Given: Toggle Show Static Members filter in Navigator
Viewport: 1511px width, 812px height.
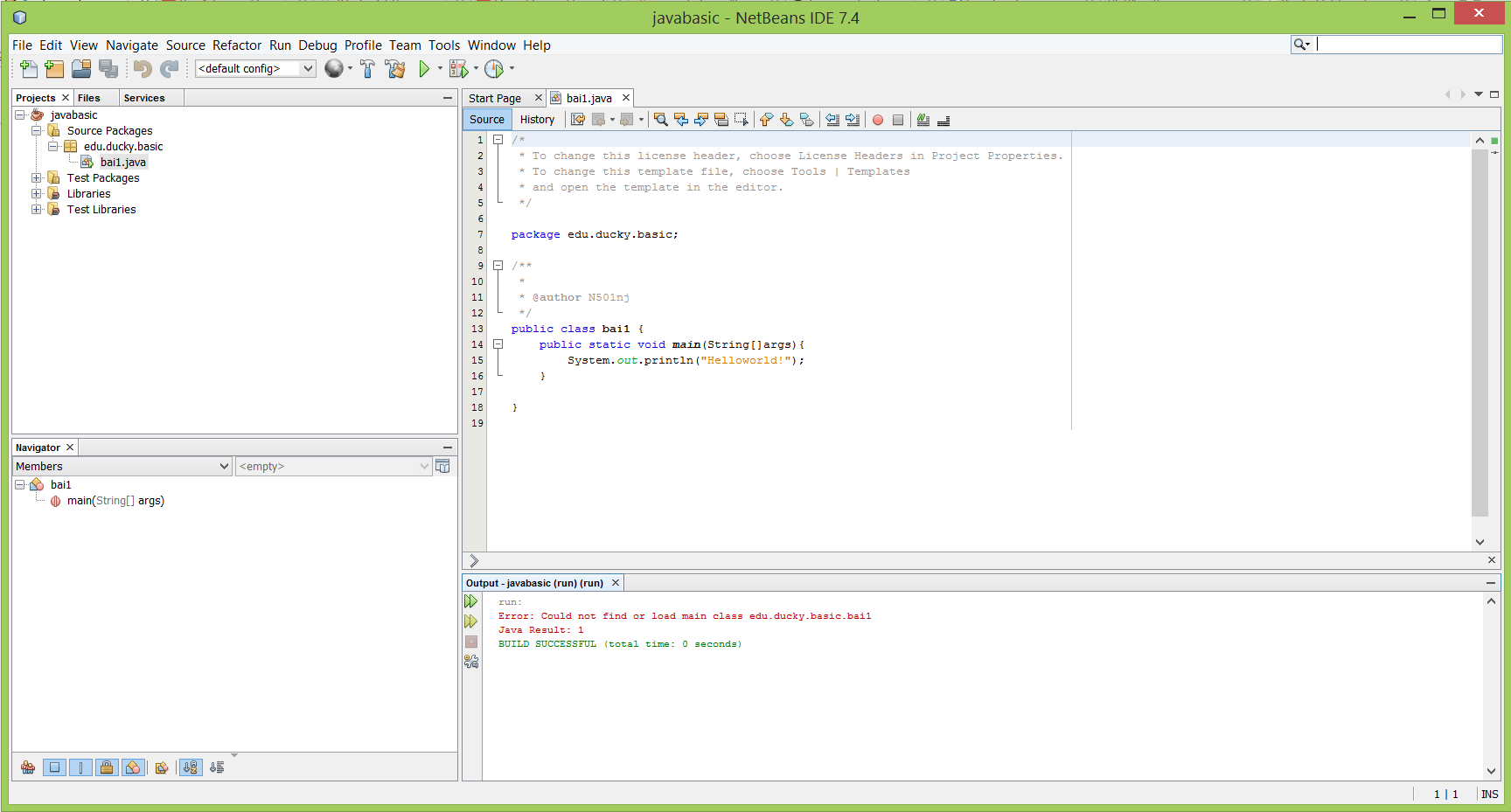Looking at the screenshot, I should tap(80, 767).
